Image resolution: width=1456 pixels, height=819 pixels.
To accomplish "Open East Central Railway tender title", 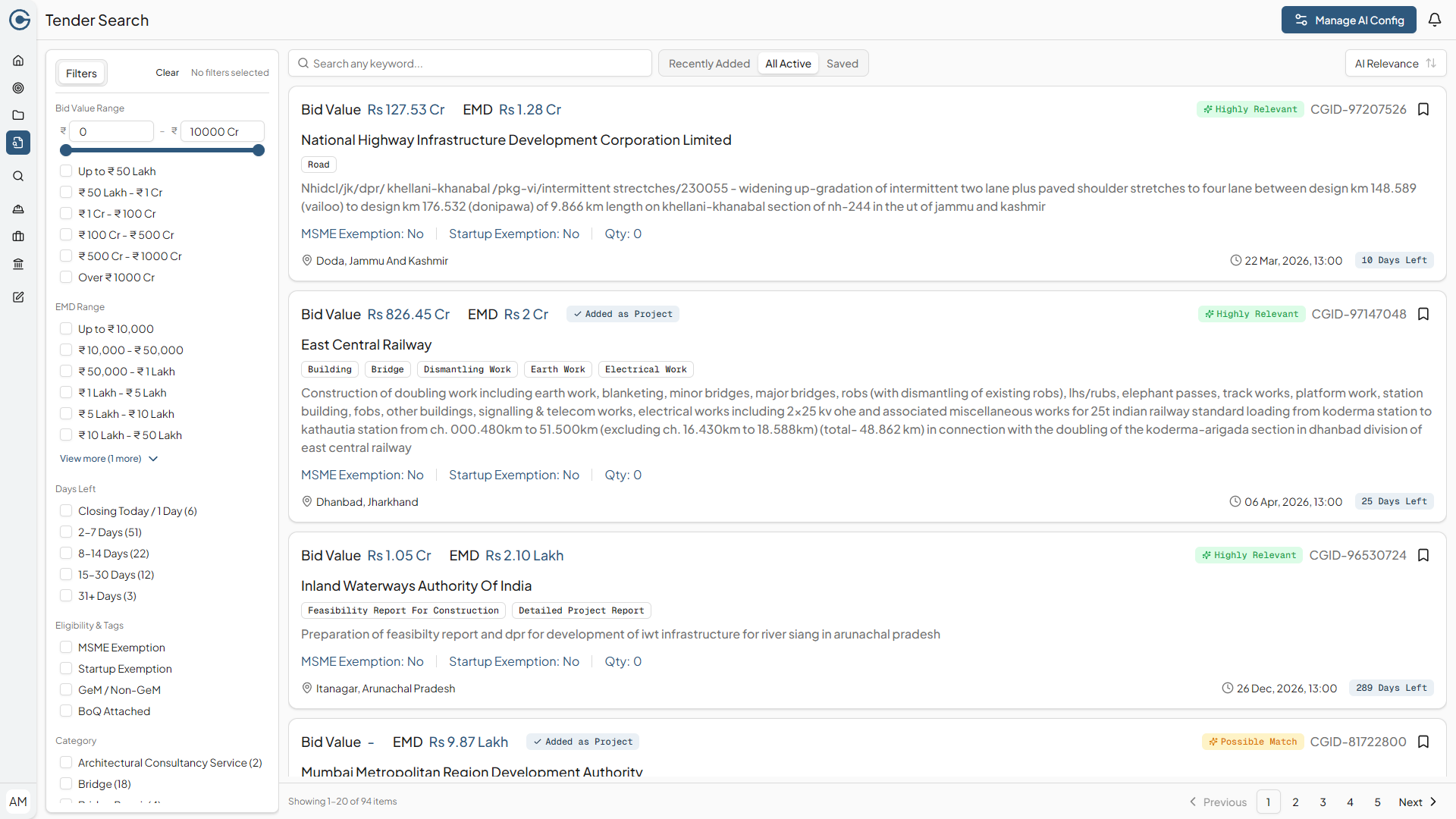I will tap(366, 345).
